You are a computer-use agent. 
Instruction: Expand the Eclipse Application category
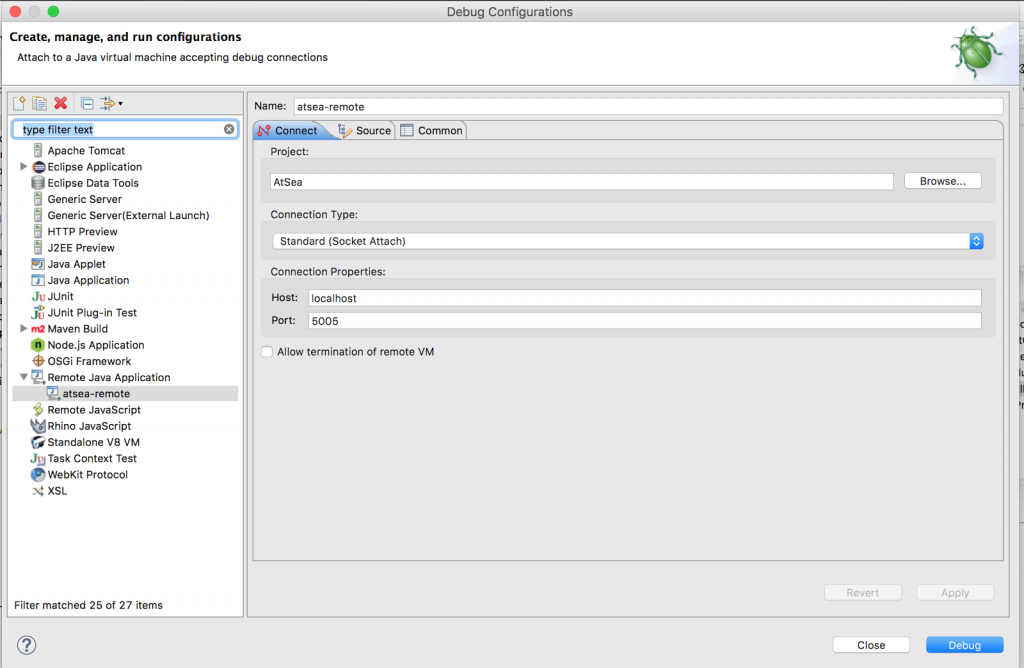tap(22, 166)
